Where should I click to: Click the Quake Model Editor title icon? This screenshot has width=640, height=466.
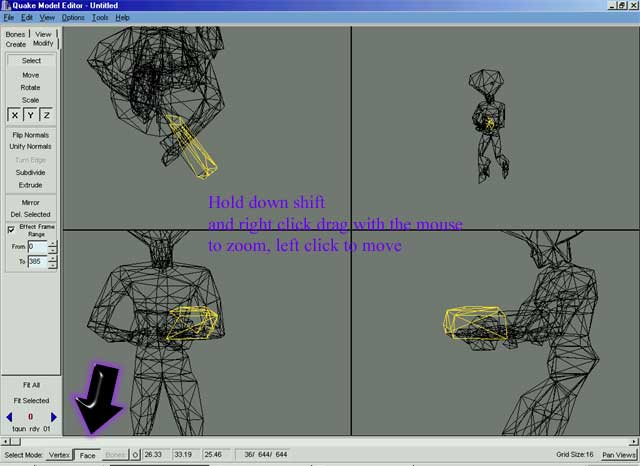(8, 5)
